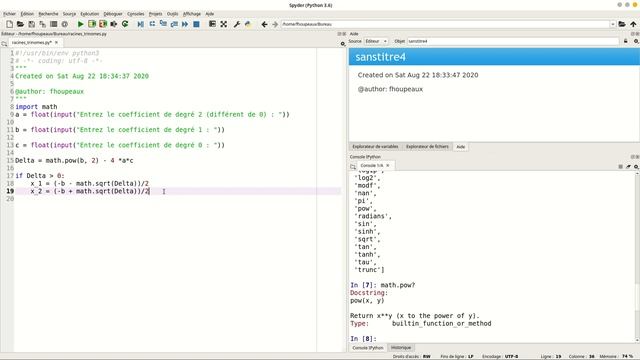This screenshot has height=360, width=640.
Task: Open the Déboguer menu
Action: point(113,14)
